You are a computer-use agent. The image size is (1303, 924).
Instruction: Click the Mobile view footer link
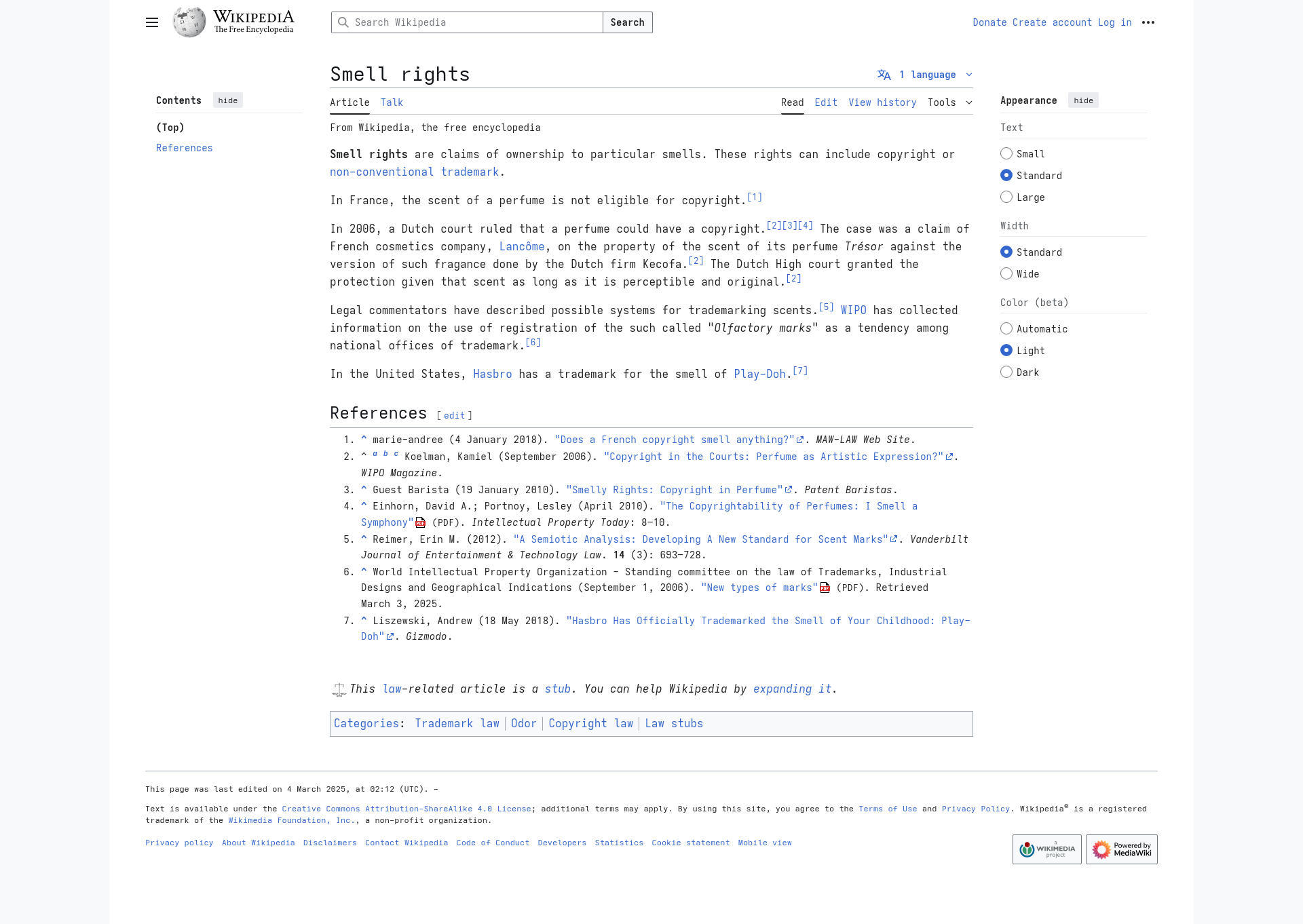click(765, 843)
